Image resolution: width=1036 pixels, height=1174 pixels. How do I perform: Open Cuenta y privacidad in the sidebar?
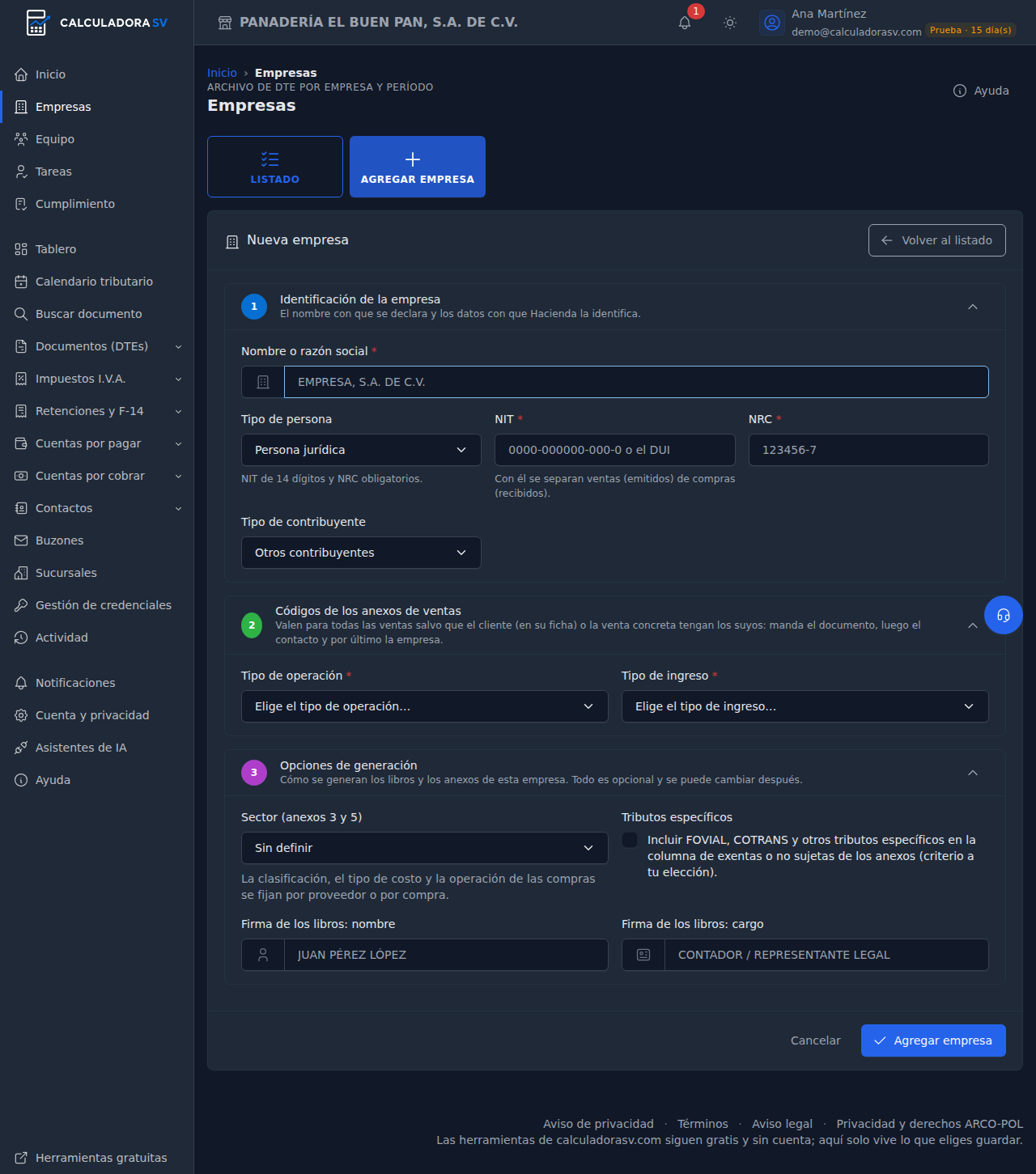97,715
